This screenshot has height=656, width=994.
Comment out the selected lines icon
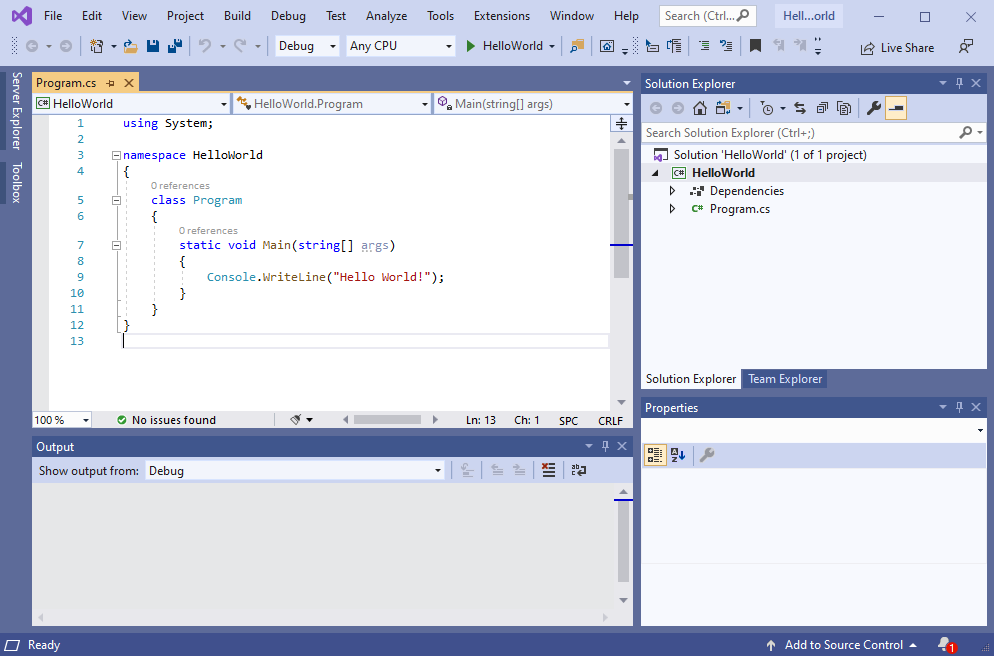[x=704, y=46]
